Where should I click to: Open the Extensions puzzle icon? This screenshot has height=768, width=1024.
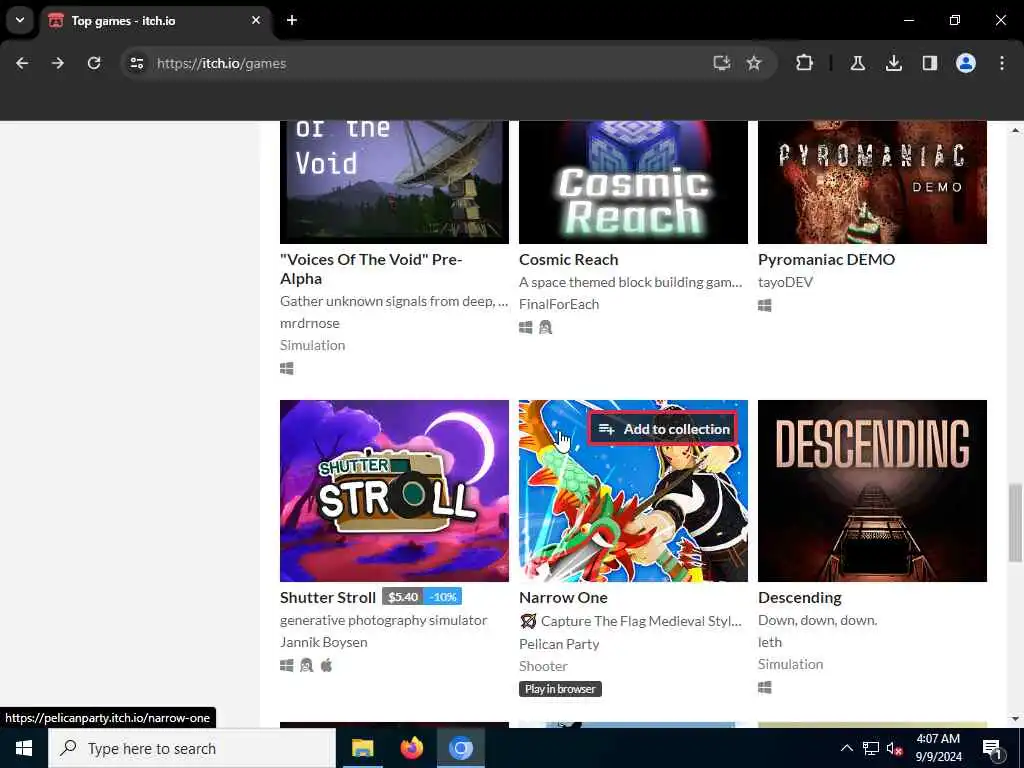coord(805,63)
